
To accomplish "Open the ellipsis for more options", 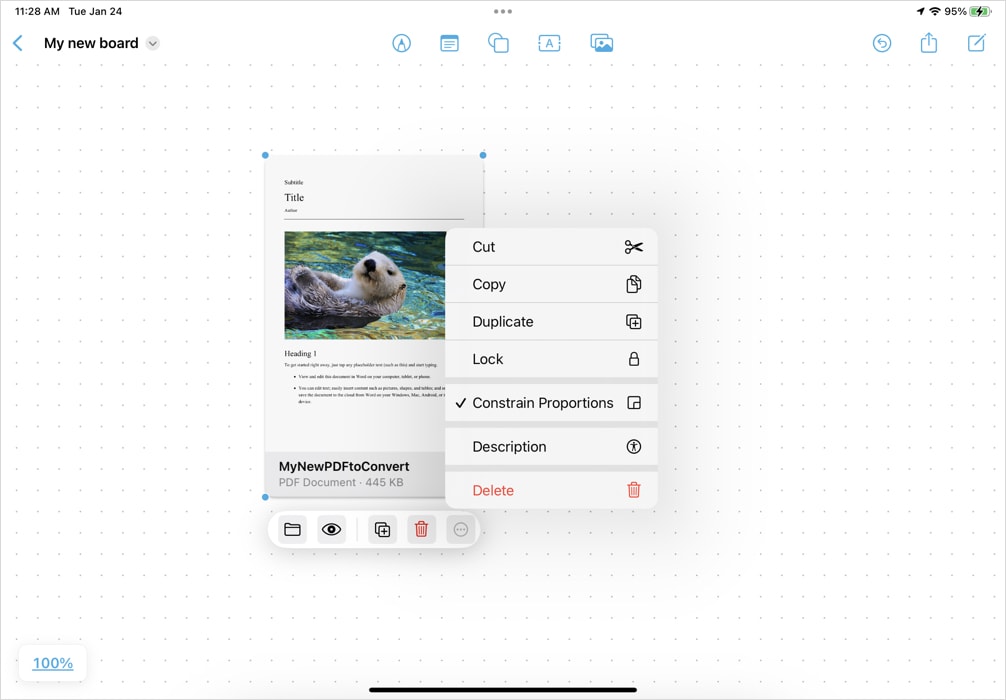I will click(460, 529).
